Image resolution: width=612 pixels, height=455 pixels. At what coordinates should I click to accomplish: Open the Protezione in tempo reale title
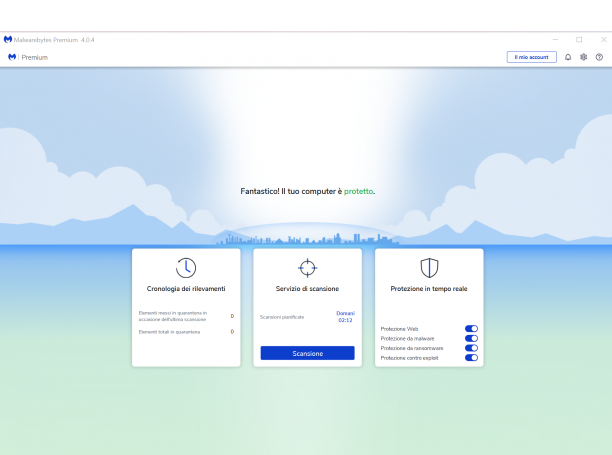[x=429, y=289]
